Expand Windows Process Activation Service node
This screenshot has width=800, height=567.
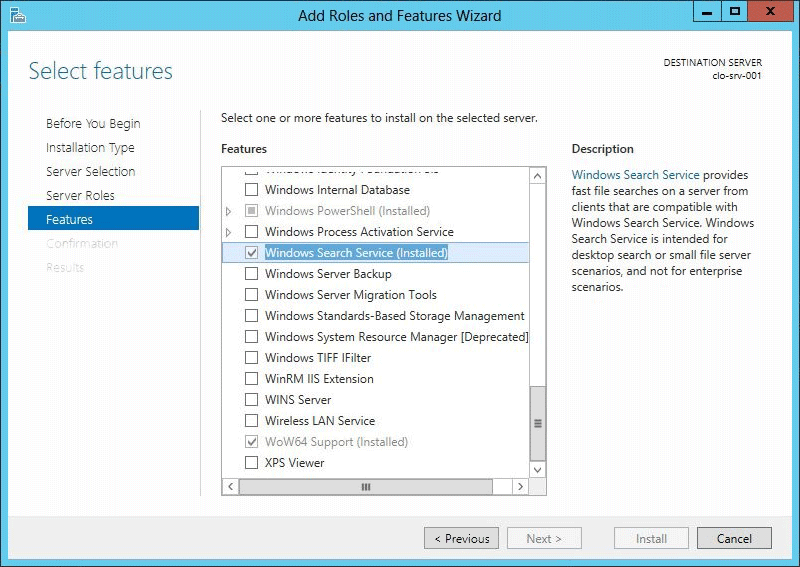(229, 232)
